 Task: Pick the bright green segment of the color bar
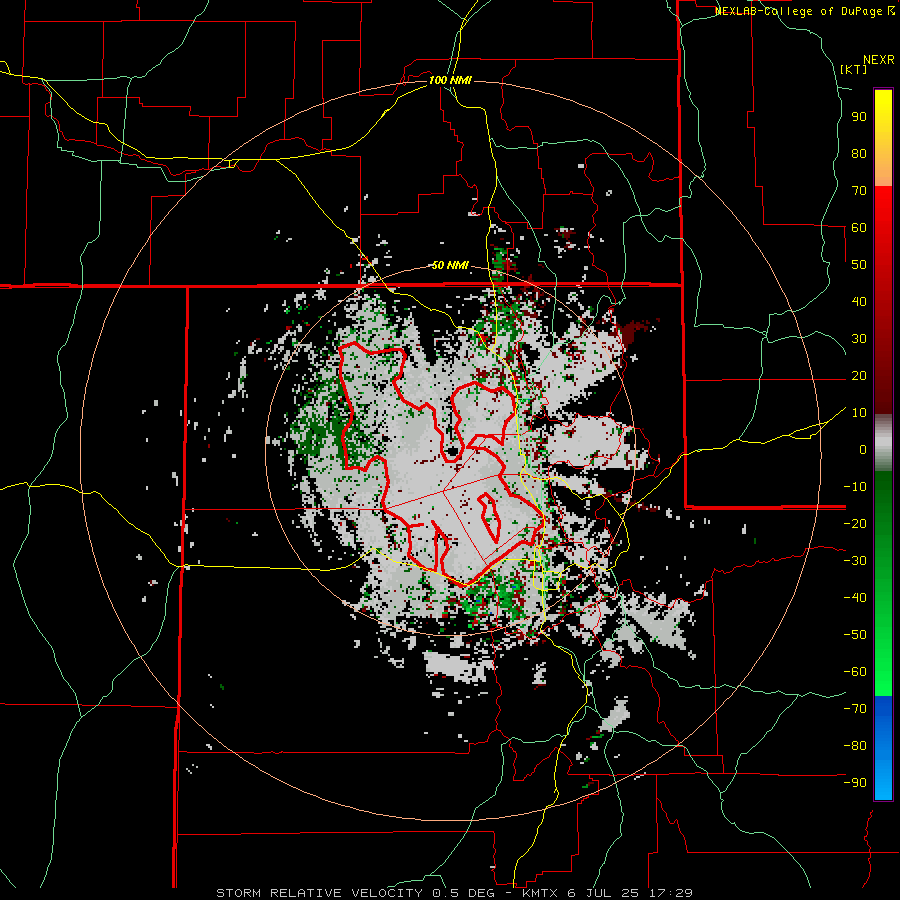tap(883, 660)
